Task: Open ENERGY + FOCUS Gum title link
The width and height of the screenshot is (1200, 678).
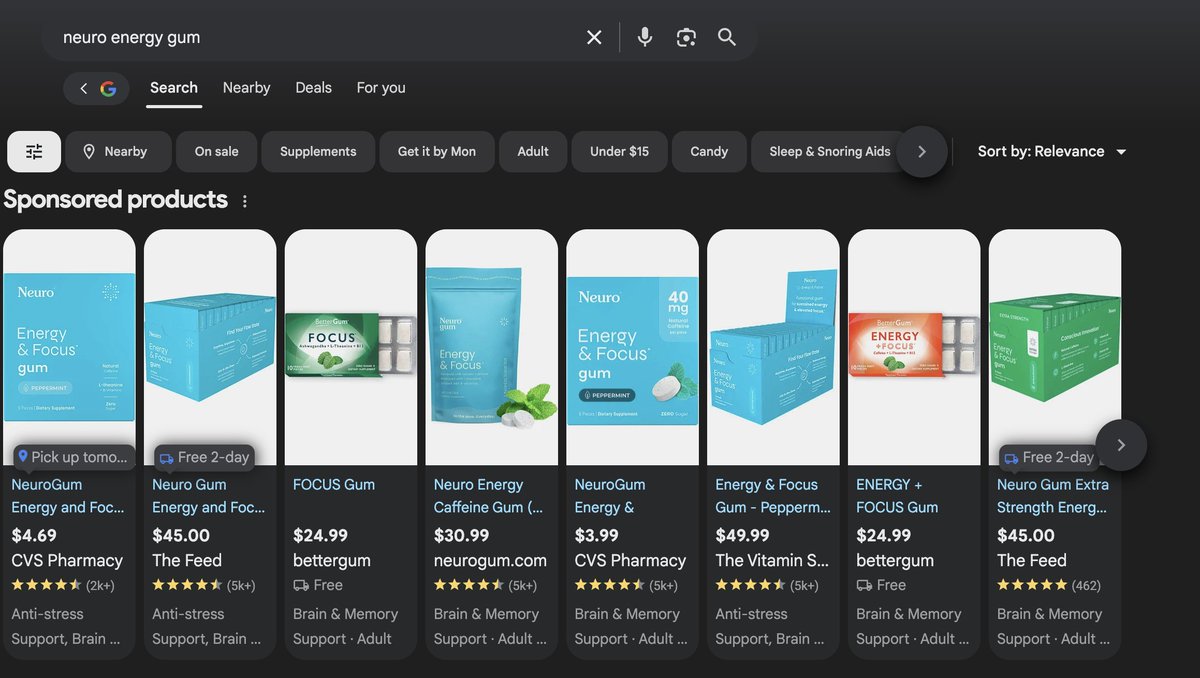Action: coord(897,496)
